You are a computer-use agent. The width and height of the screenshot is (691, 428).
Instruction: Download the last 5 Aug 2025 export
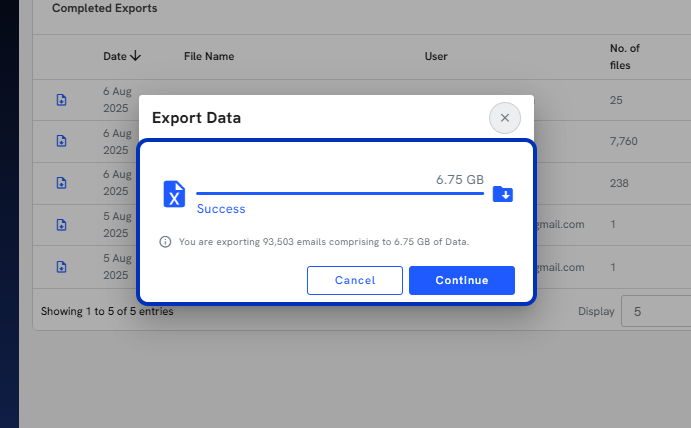(61, 267)
